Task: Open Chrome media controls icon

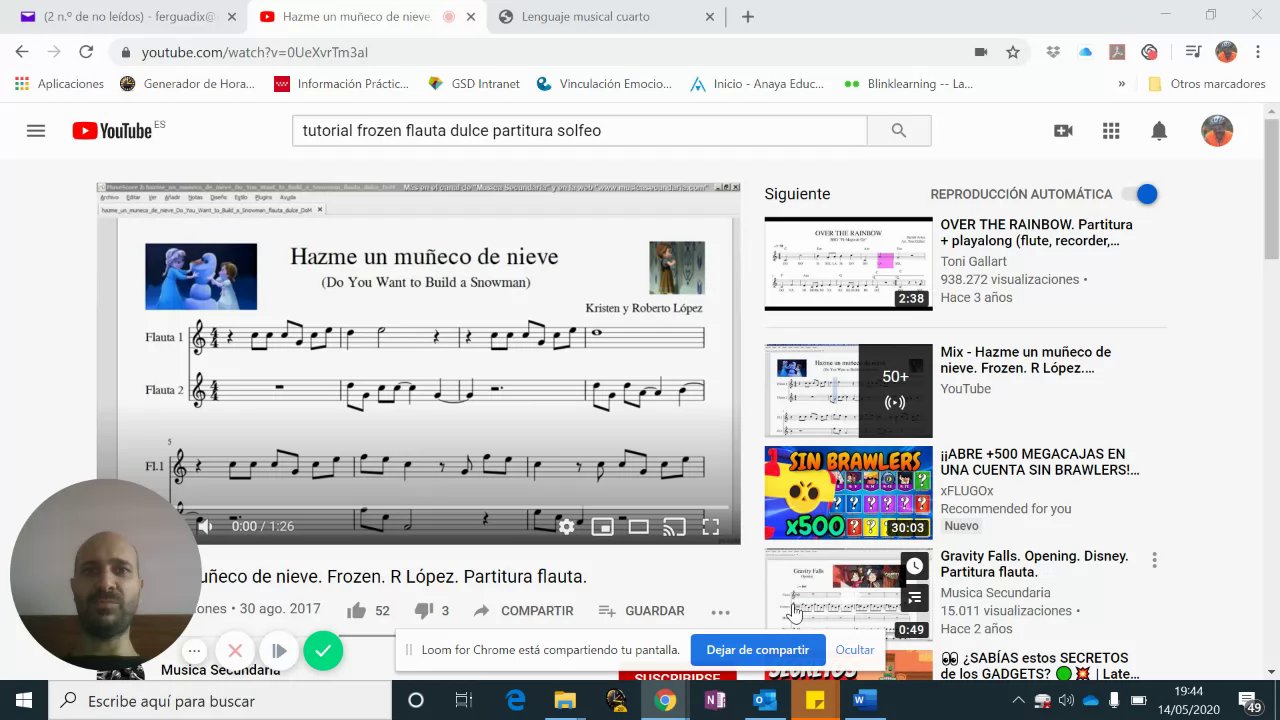Action: coord(1192,52)
